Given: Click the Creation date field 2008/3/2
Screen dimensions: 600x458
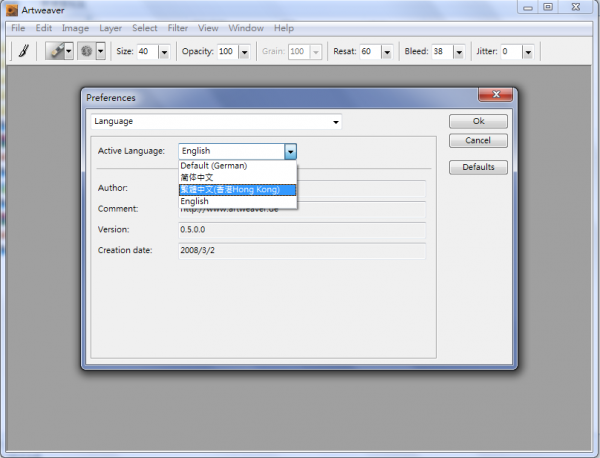Looking at the screenshot, I should pos(302,250).
